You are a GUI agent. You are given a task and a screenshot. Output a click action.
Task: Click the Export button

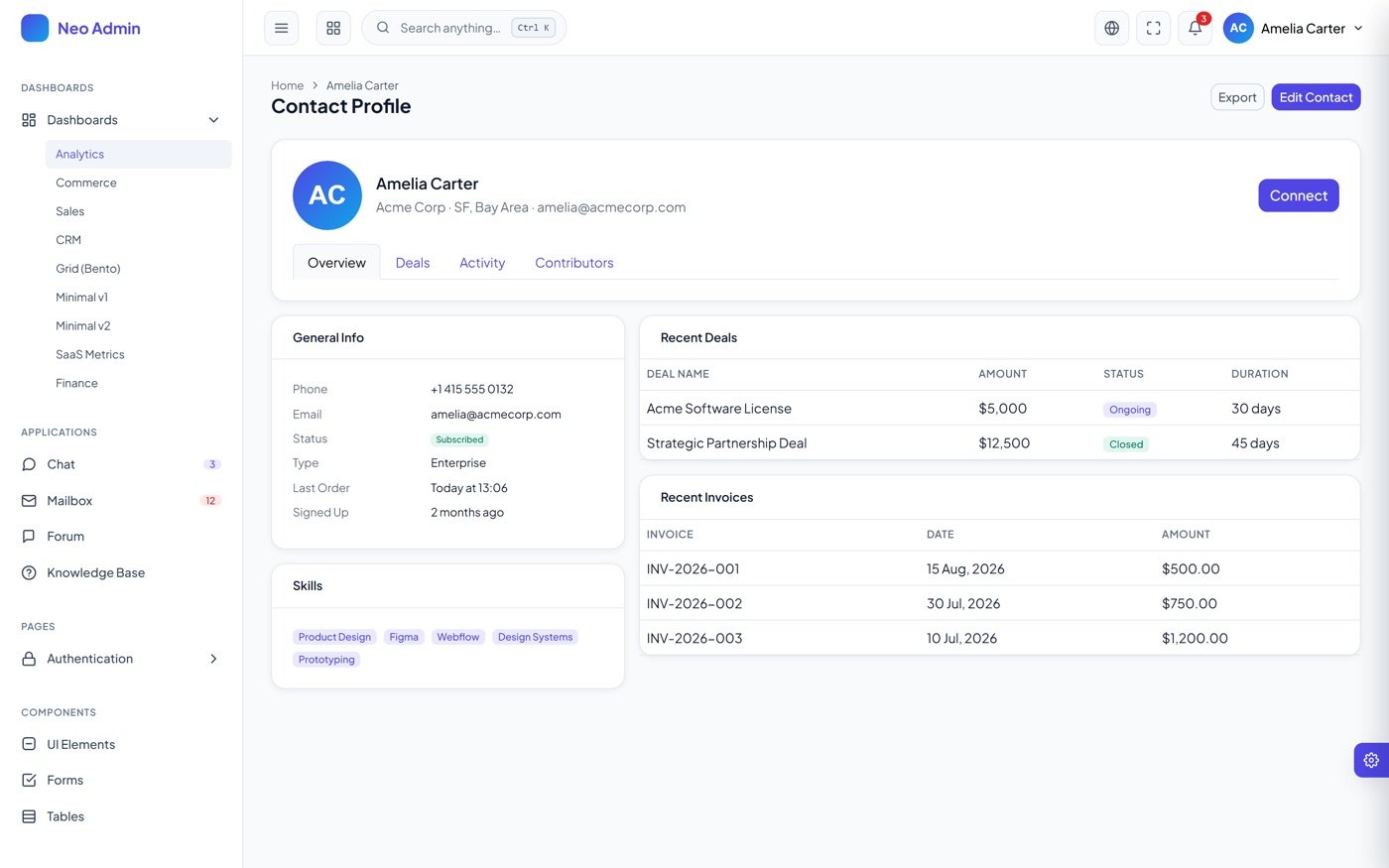(1237, 97)
